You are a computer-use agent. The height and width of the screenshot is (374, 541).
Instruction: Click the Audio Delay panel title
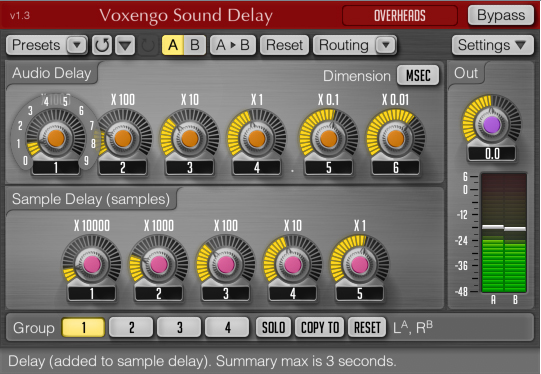(52, 73)
